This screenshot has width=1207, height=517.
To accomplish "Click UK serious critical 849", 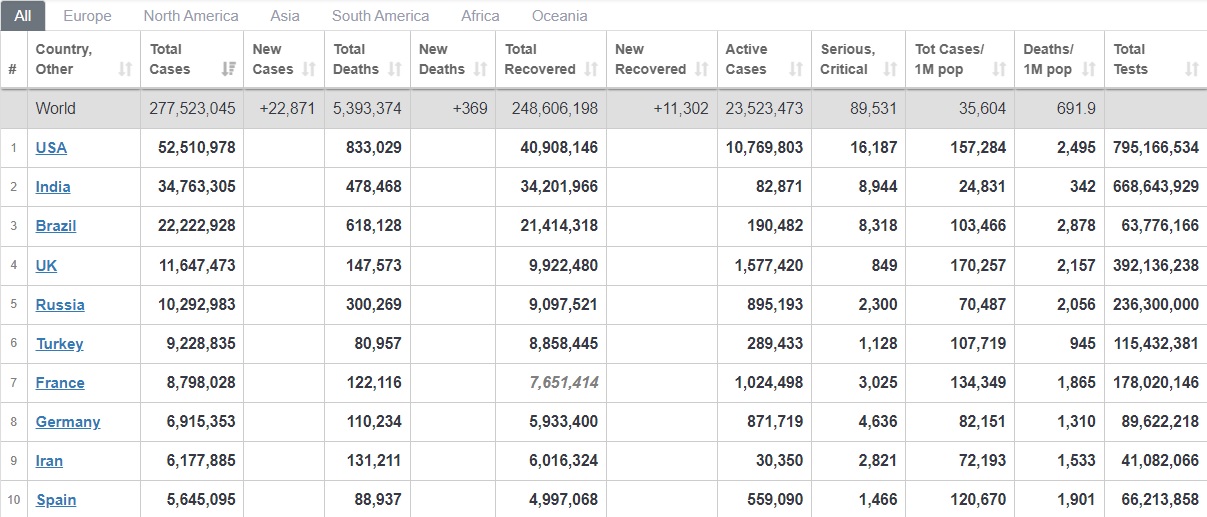I will point(884,265).
